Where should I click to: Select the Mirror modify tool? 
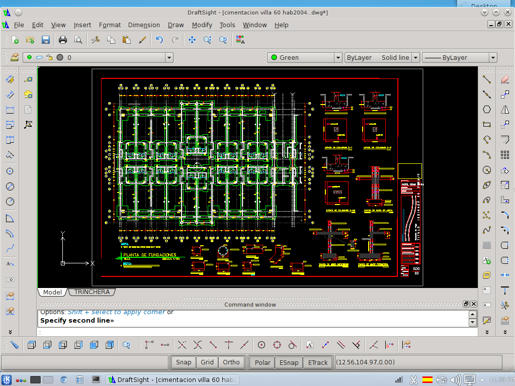[x=505, y=109]
